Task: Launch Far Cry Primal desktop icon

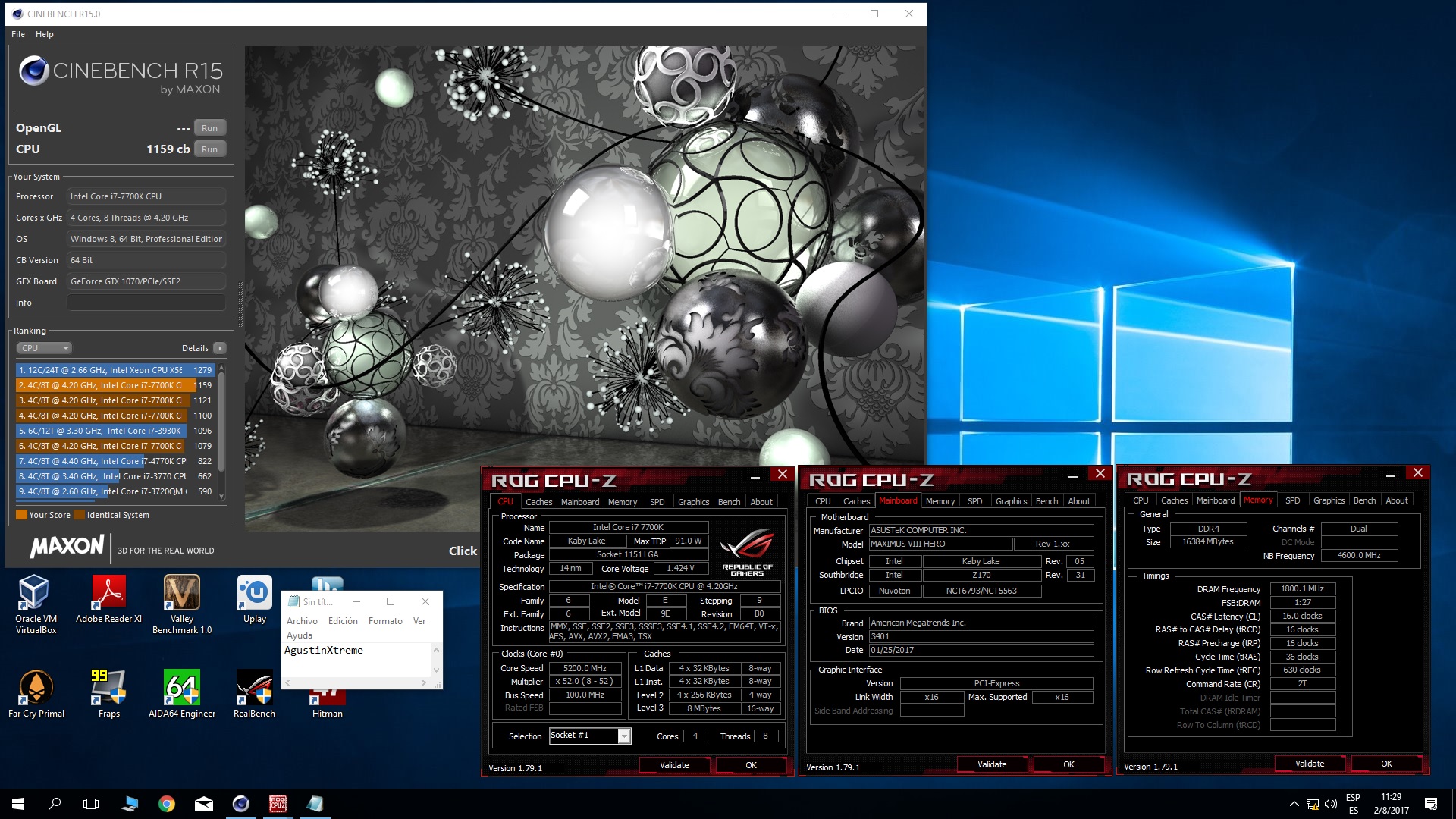Action: (36, 694)
